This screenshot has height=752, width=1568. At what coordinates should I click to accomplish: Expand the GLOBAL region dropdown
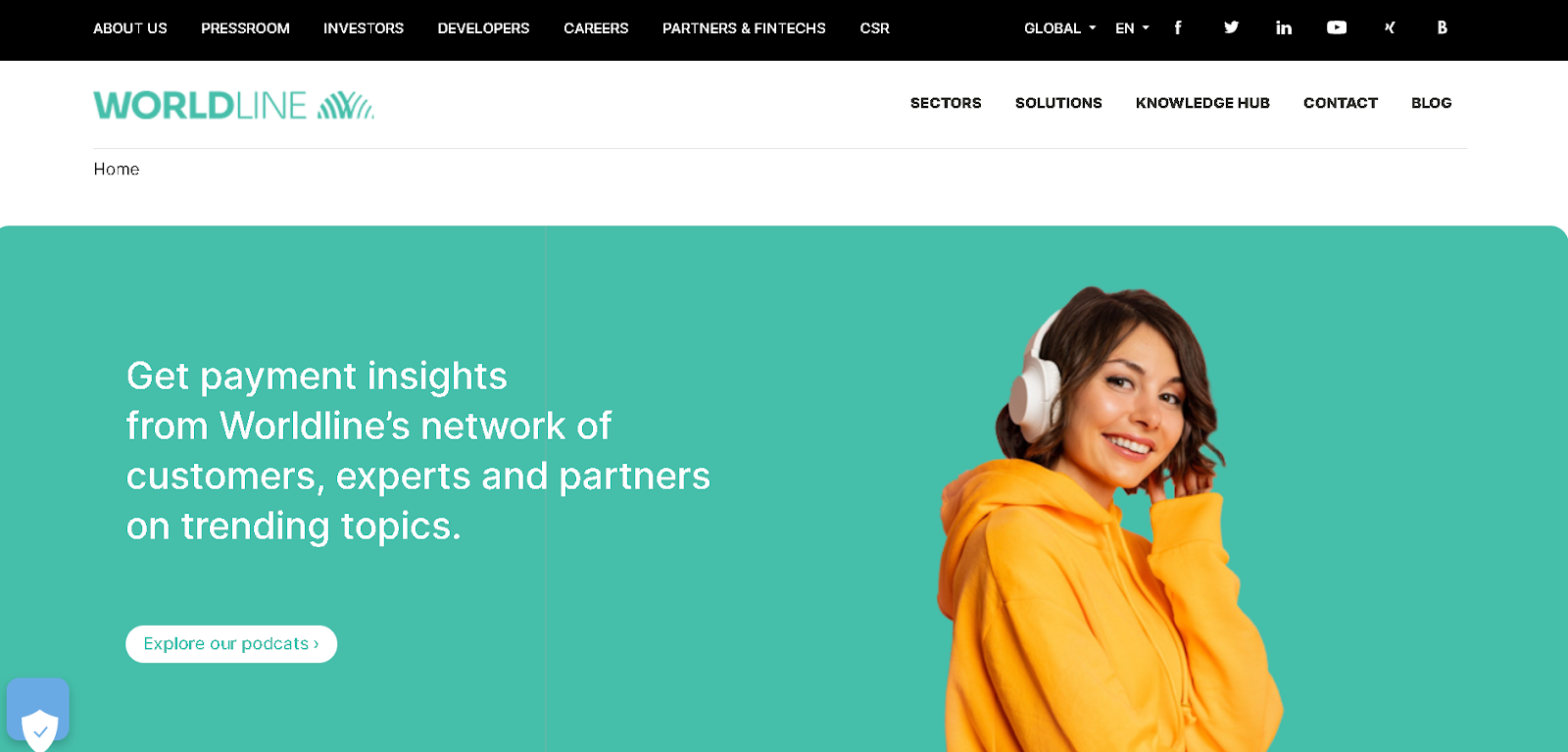(x=1059, y=28)
